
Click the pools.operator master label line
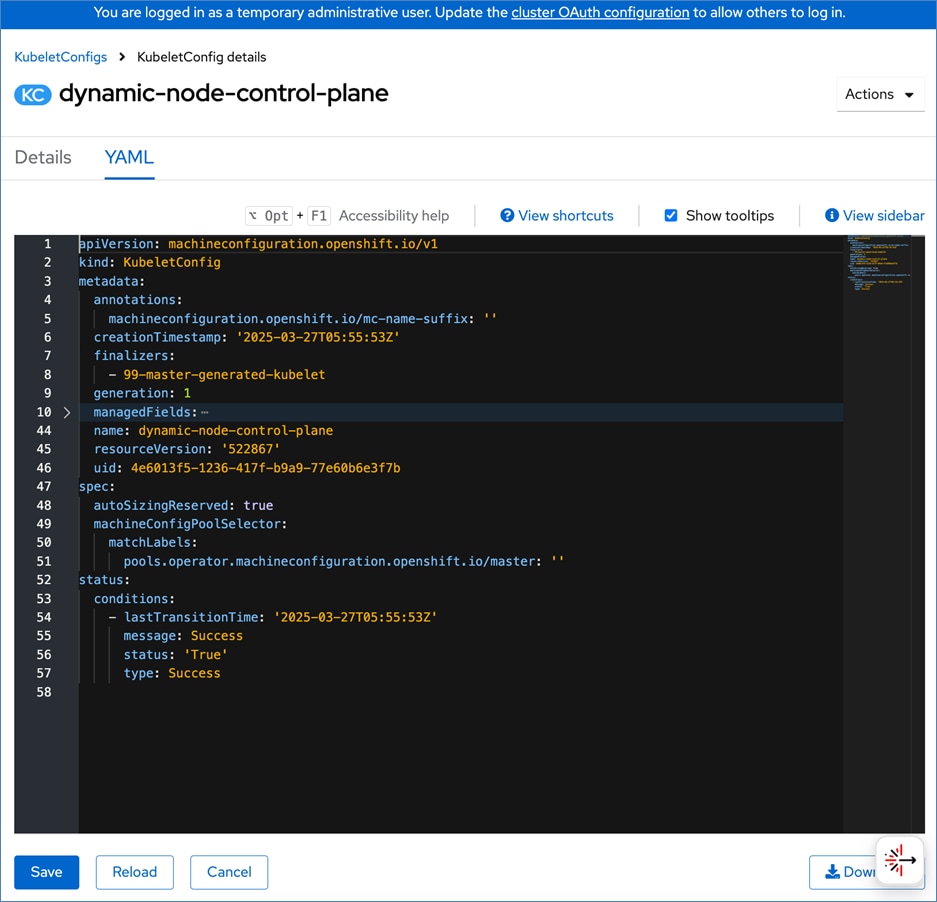[344, 561]
